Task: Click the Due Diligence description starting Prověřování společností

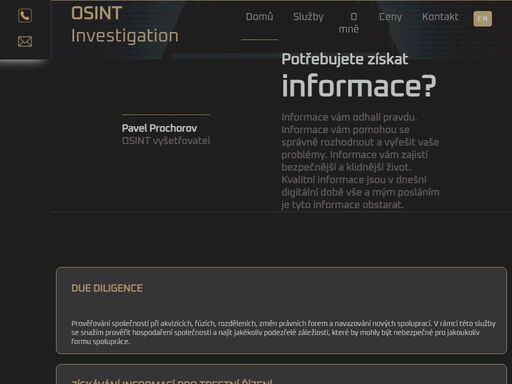Action: tap(283, 332)
